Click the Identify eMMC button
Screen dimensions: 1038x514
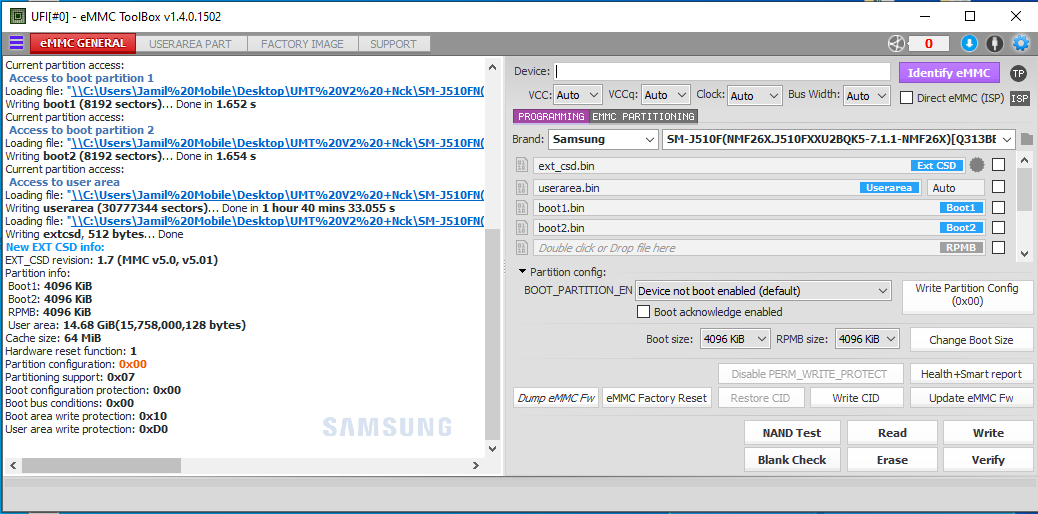949,73
